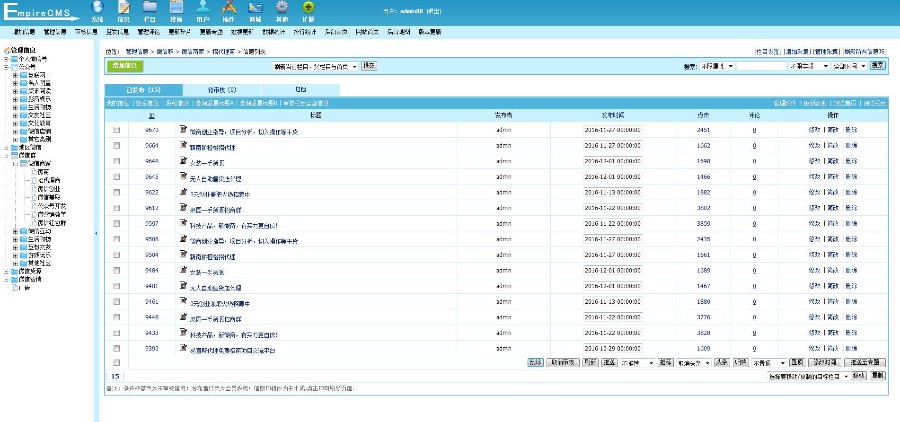The height and width of the screenshot is (422, 900).
Task: Open the 商城 card icon in header
Action: pyautogui.click(x=255, y=7)
